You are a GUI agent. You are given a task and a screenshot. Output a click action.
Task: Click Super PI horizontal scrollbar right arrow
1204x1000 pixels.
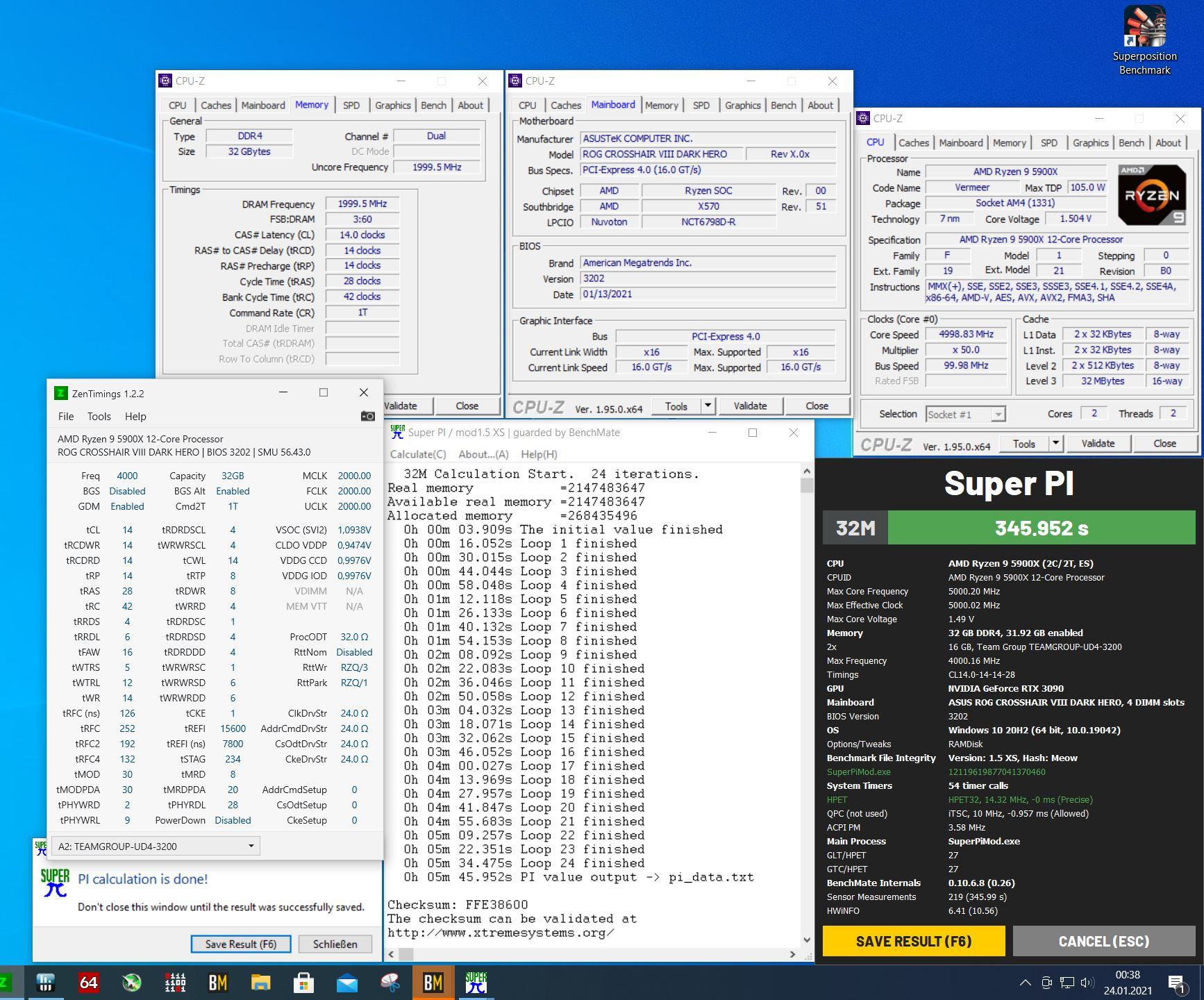(792, 954)
